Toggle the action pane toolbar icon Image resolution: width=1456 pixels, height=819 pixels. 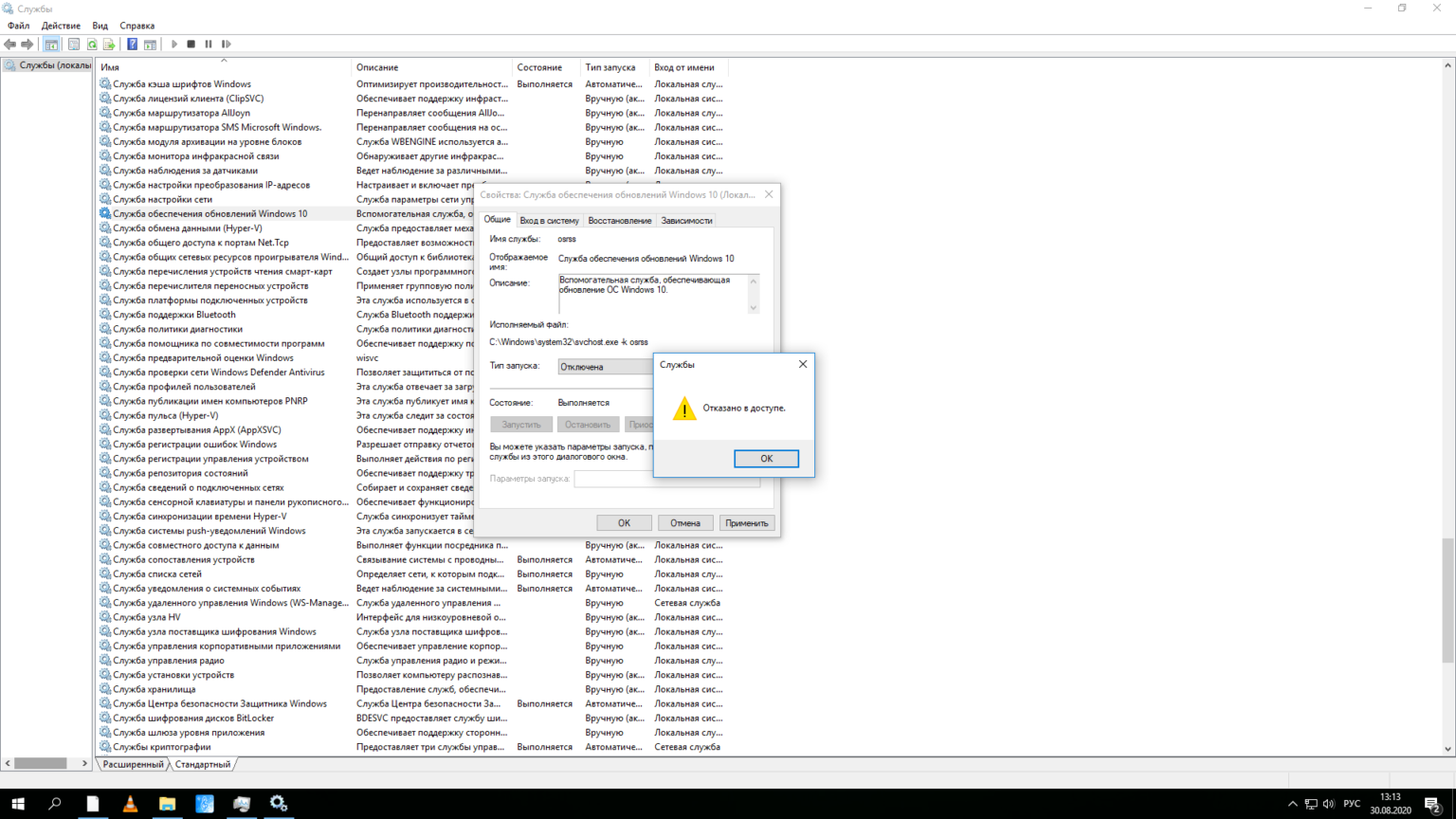tap(150, 45)
